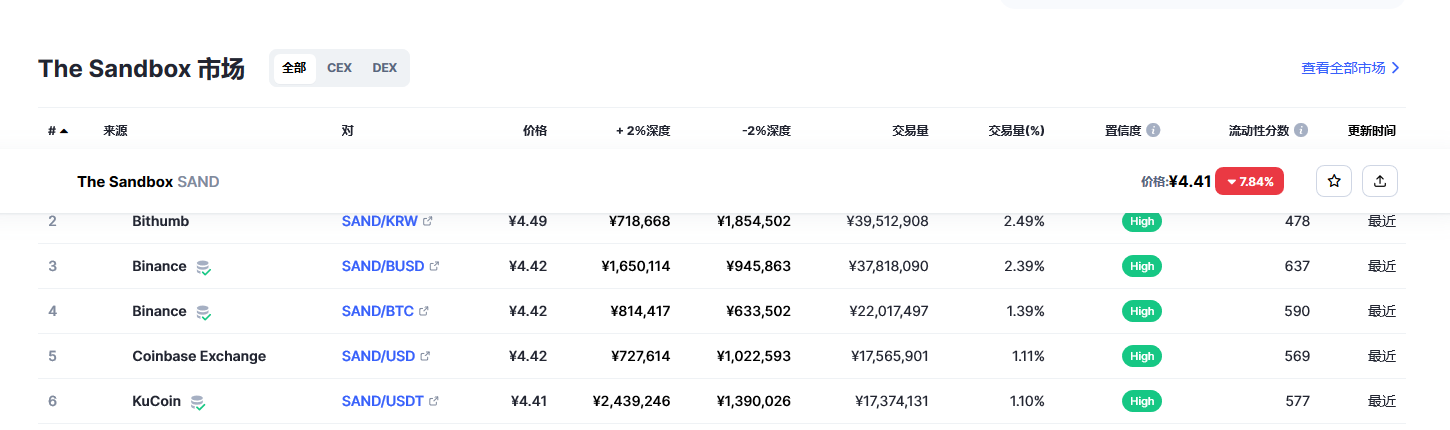Sort by 更新时间 column header
This screenshot has height=430, width=1450.
(x=1372, y=130)
